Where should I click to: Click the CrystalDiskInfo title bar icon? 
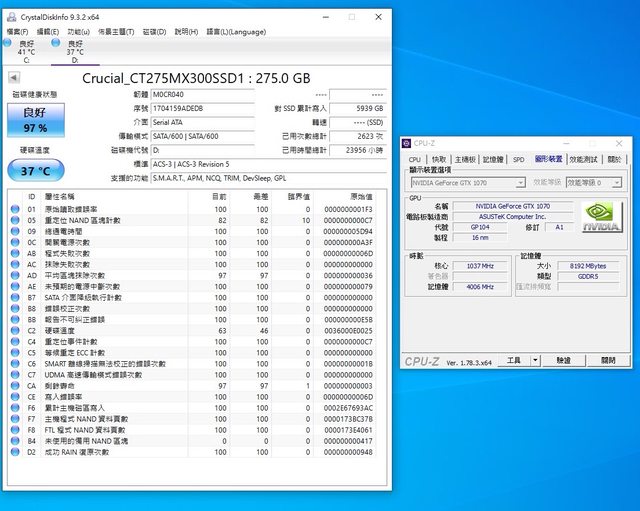pos(11,17)
